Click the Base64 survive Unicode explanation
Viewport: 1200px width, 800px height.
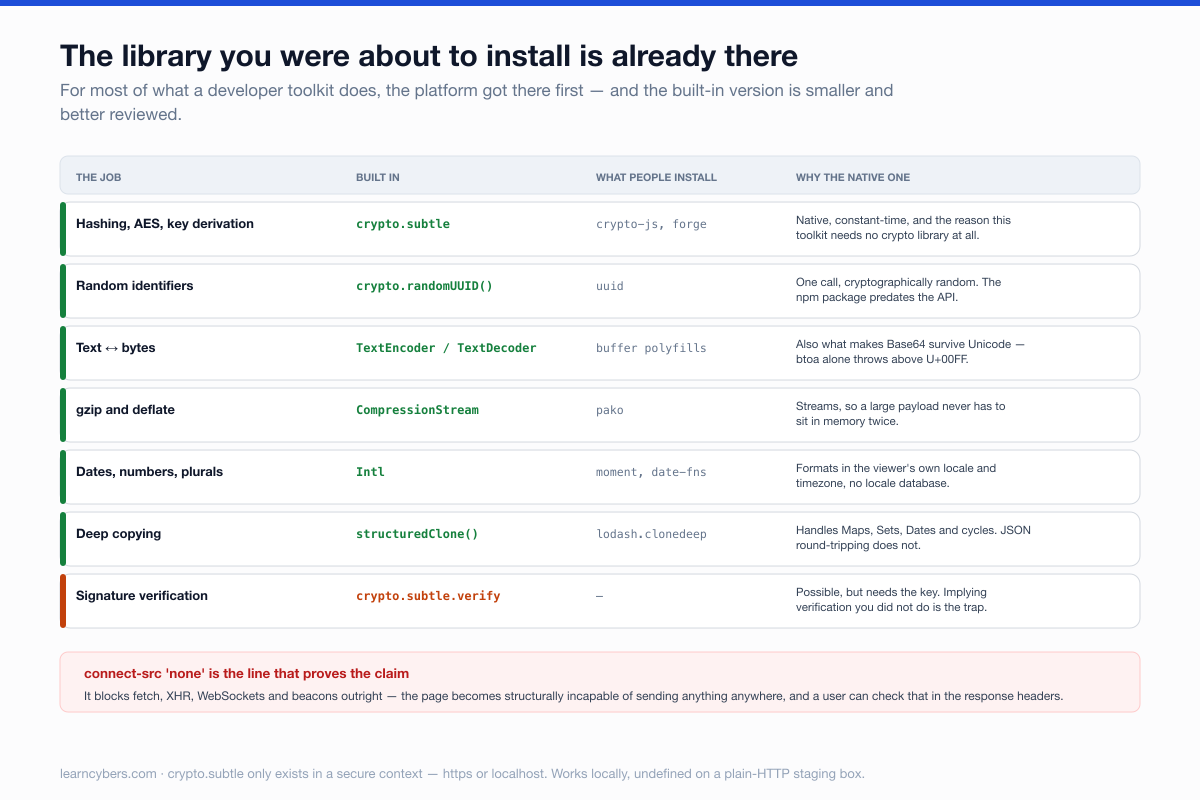tap(910, 352)
